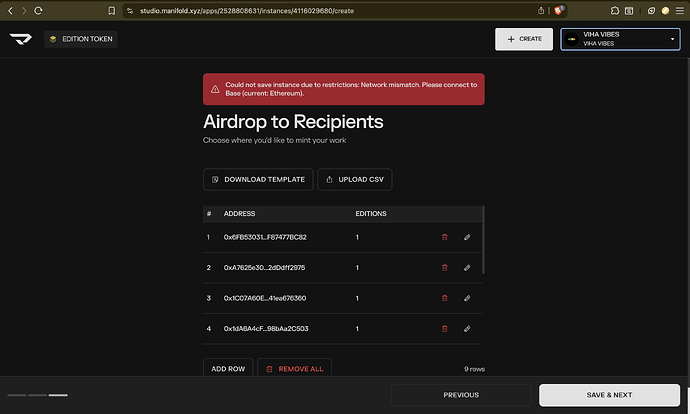
Task: Edit row 2 address 0xA7625e30
Action: point(467,267)
